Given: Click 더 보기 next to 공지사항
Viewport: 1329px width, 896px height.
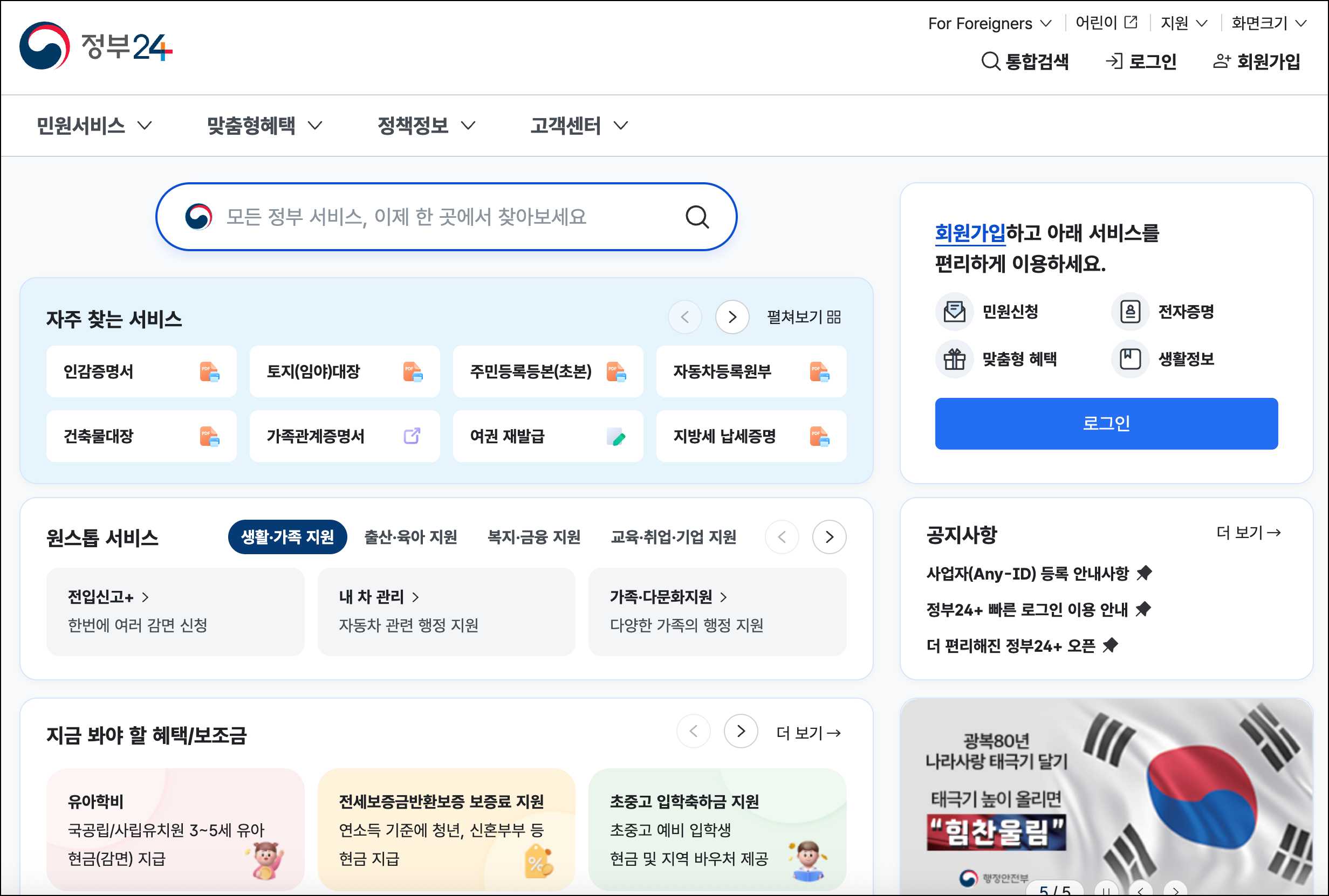Looking at the screenshot, I should point(1248,533).
